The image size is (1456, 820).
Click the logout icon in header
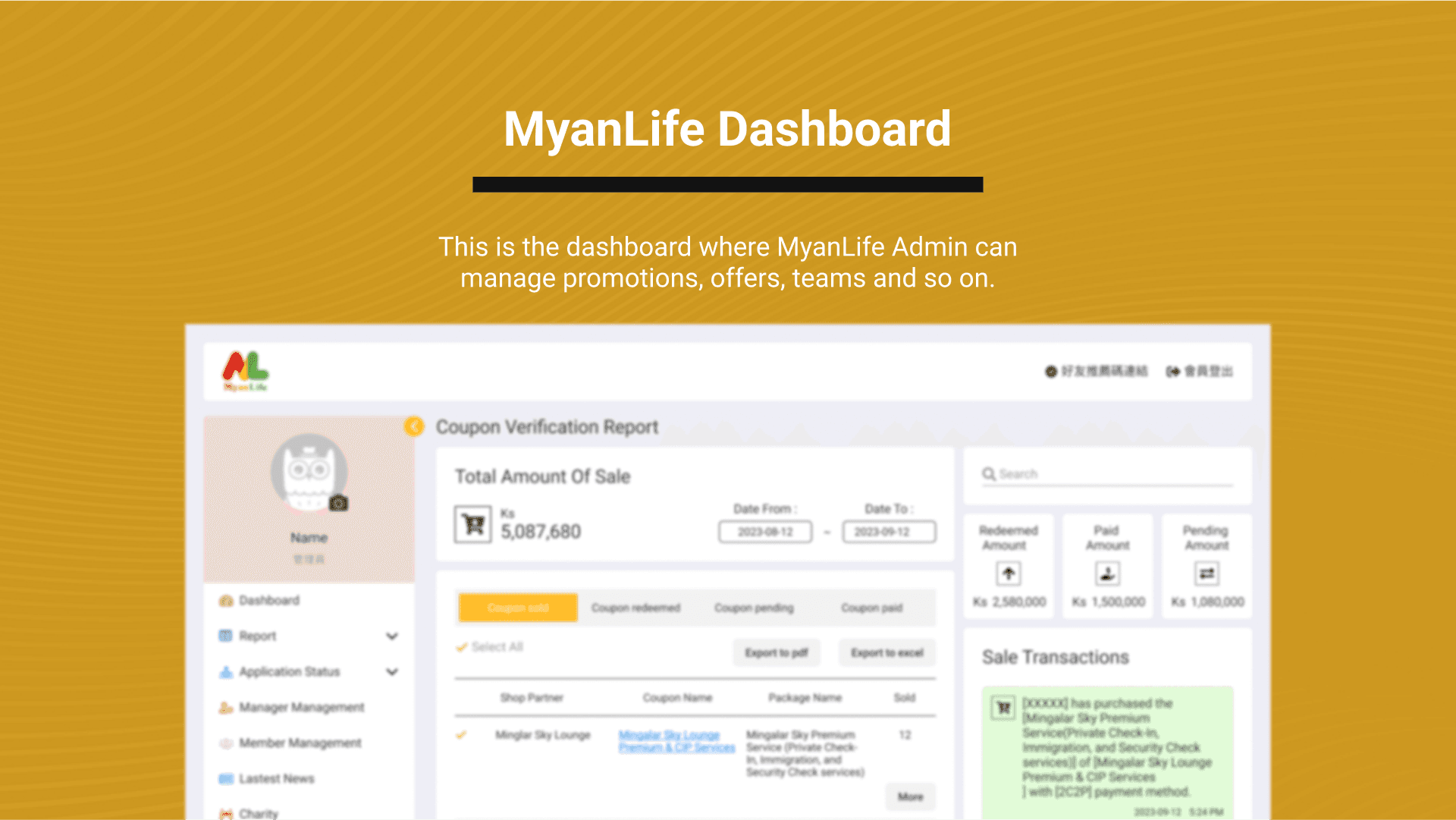pyautogui.click(x=1173, y=371)
